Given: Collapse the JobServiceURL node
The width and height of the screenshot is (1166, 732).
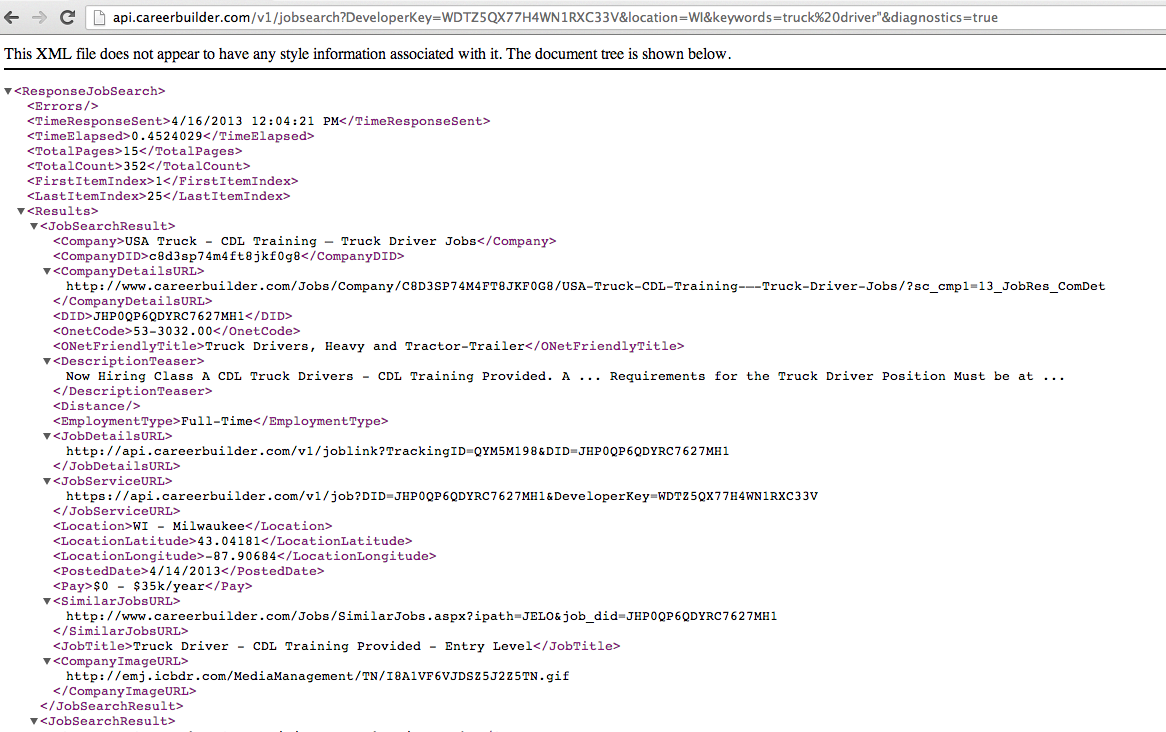Looking at the screenshot, I should tap(47, 481).
